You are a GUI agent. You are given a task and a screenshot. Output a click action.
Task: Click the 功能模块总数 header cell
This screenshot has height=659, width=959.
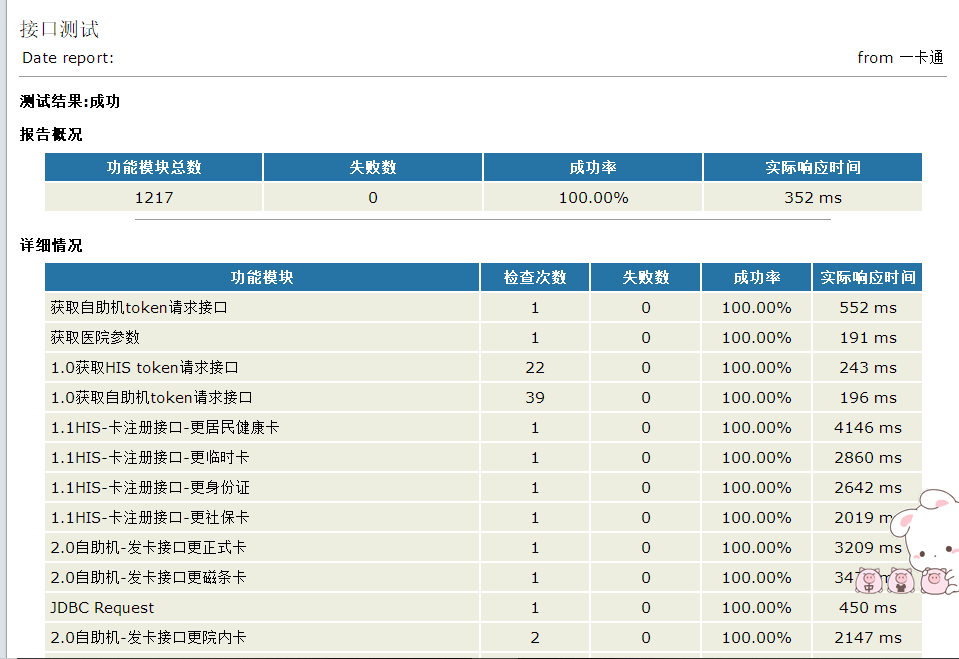(154, 167)
